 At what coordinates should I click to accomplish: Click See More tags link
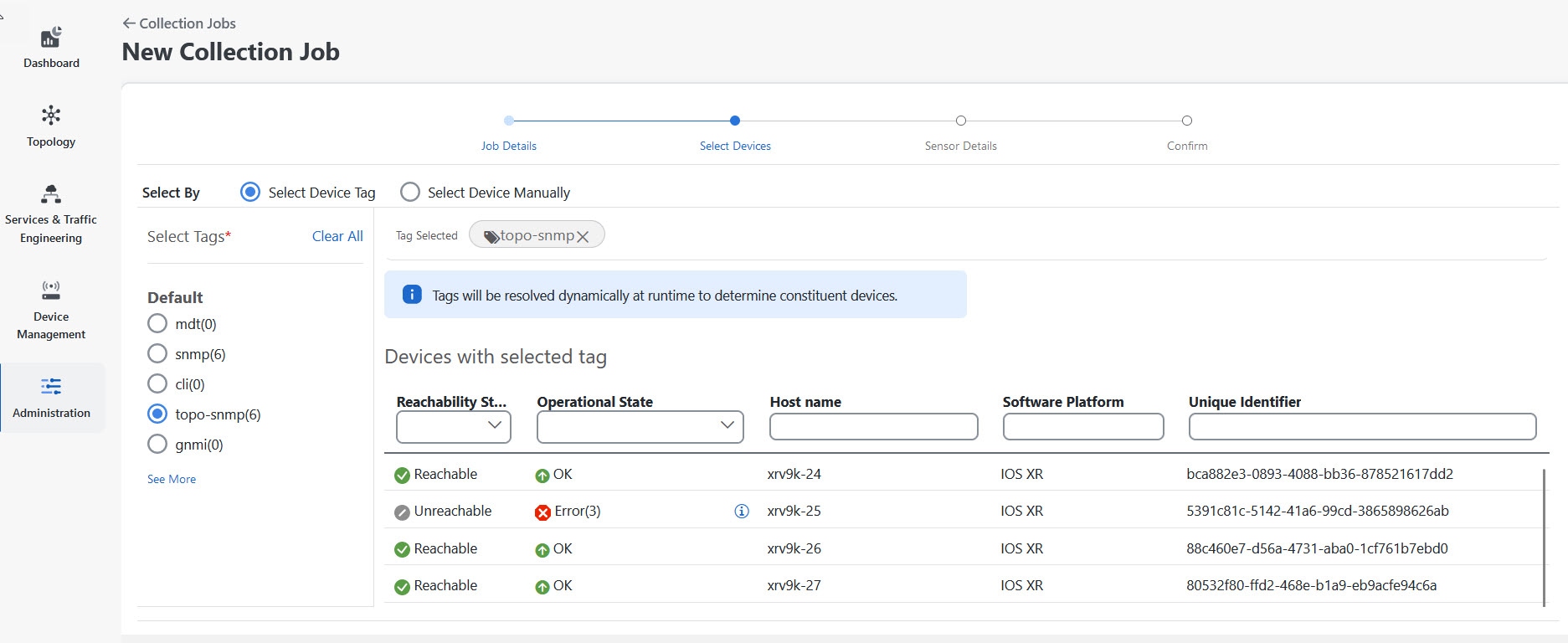point(172,479)
